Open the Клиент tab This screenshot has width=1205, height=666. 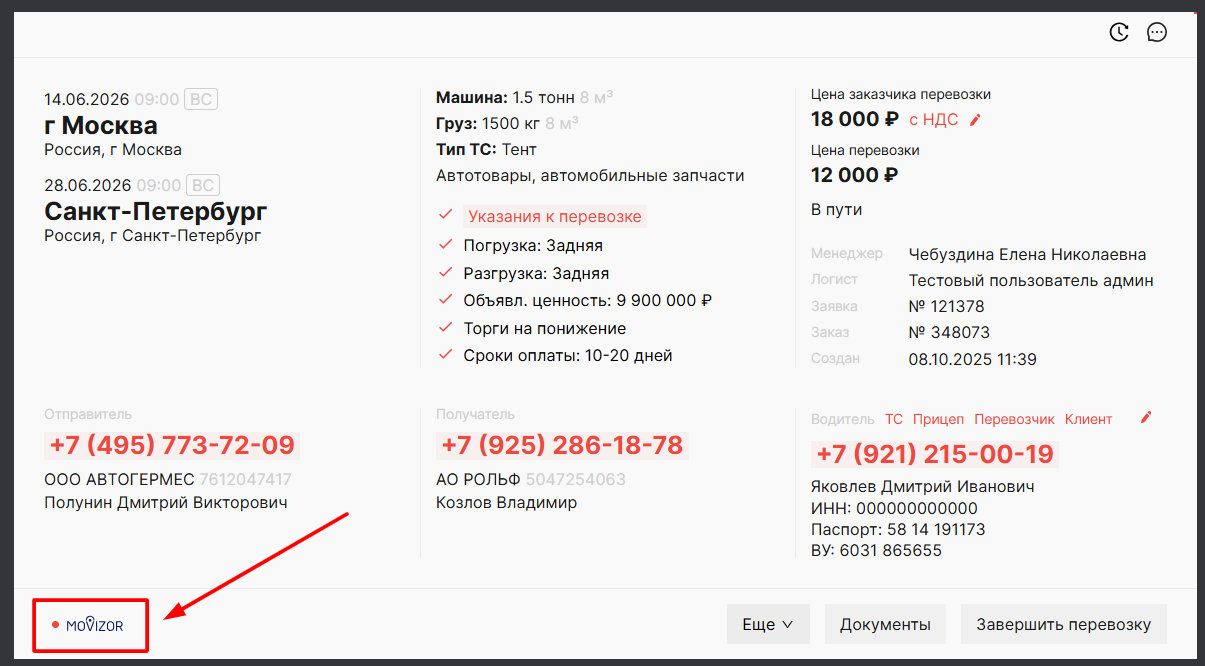click(x=1088, y=419)
